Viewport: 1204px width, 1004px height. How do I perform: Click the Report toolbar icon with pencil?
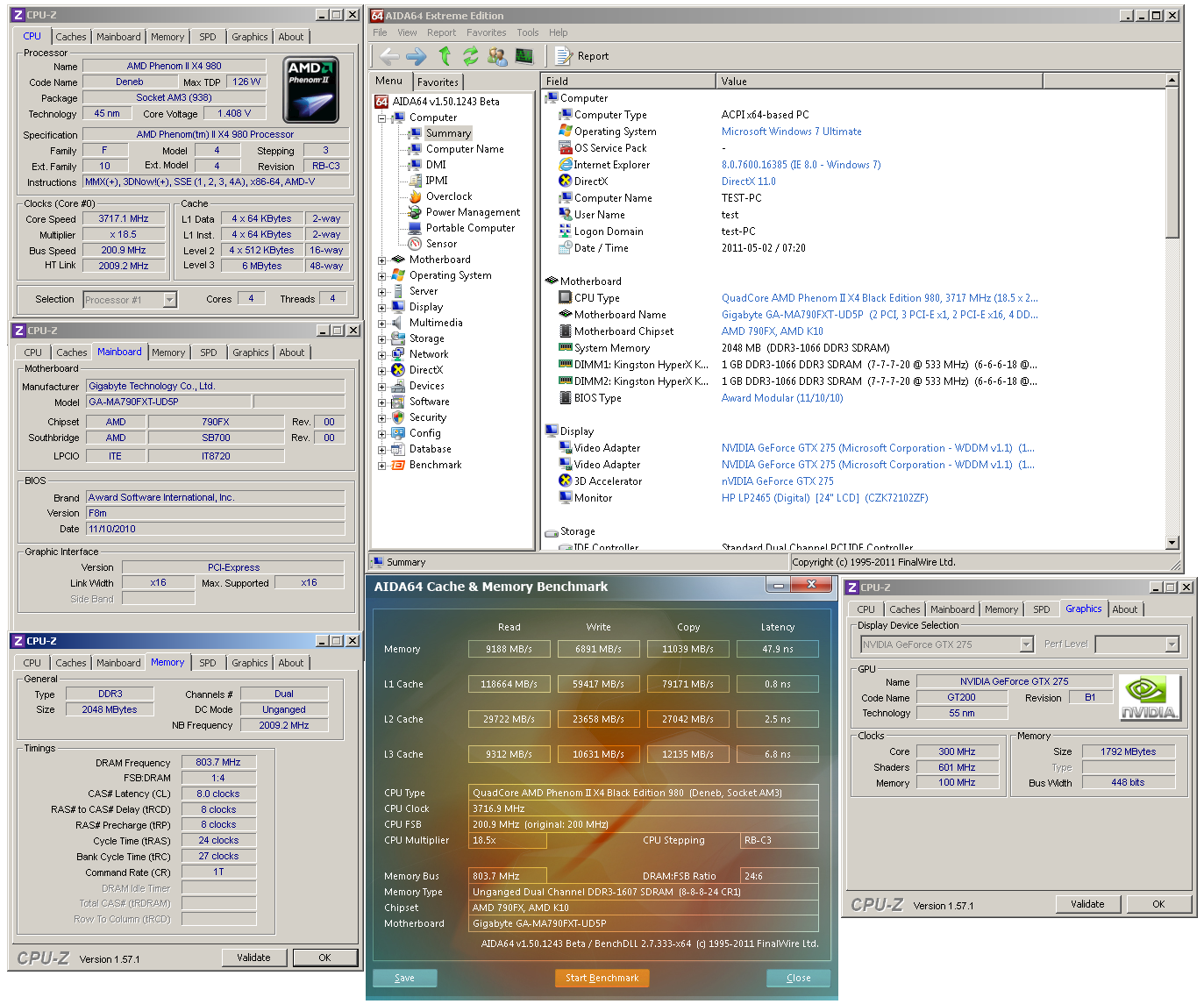[563, 56]
